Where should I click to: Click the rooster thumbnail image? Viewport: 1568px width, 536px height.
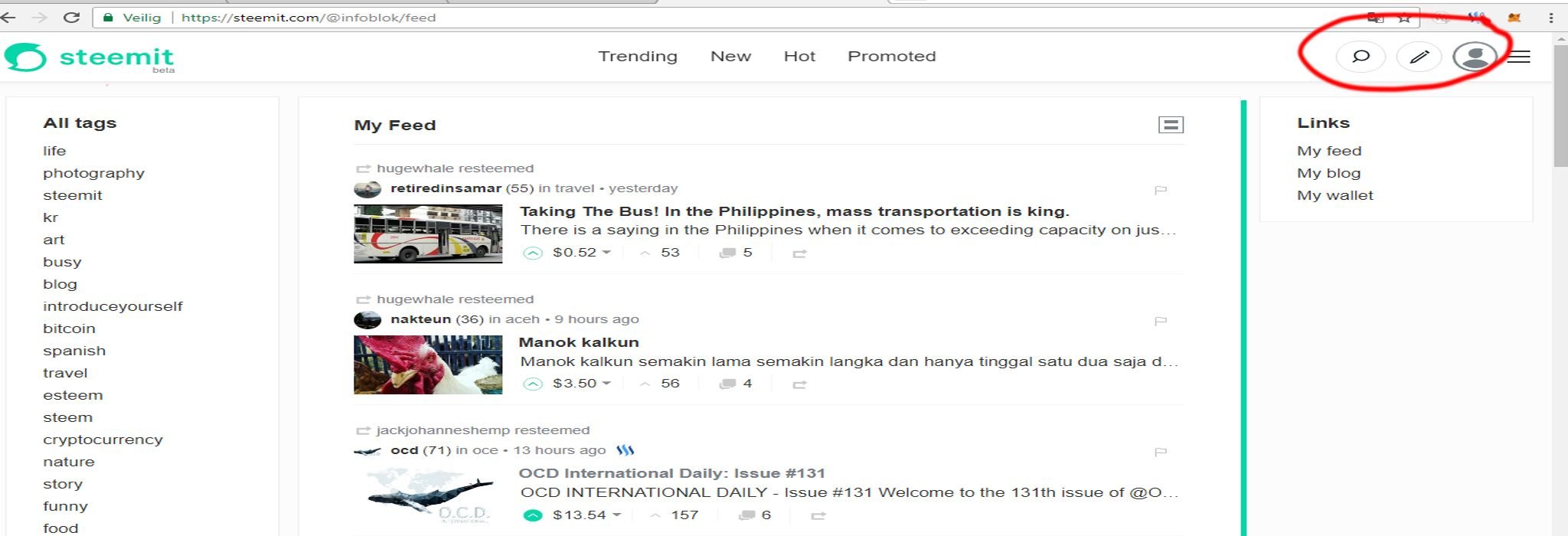(x=428, y=364)
